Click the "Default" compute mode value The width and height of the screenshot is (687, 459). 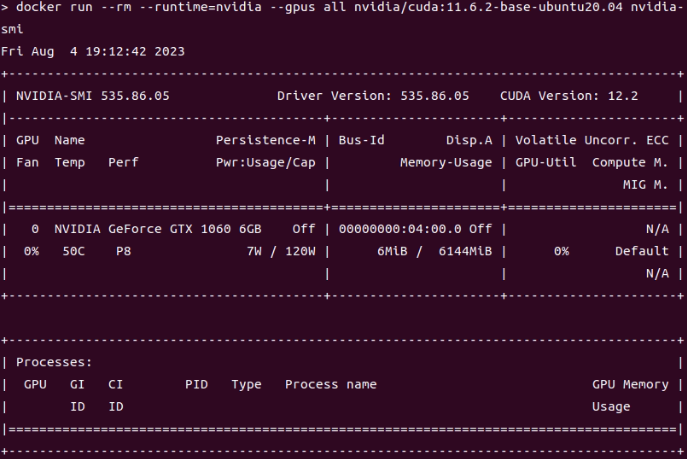coord(642,251)
